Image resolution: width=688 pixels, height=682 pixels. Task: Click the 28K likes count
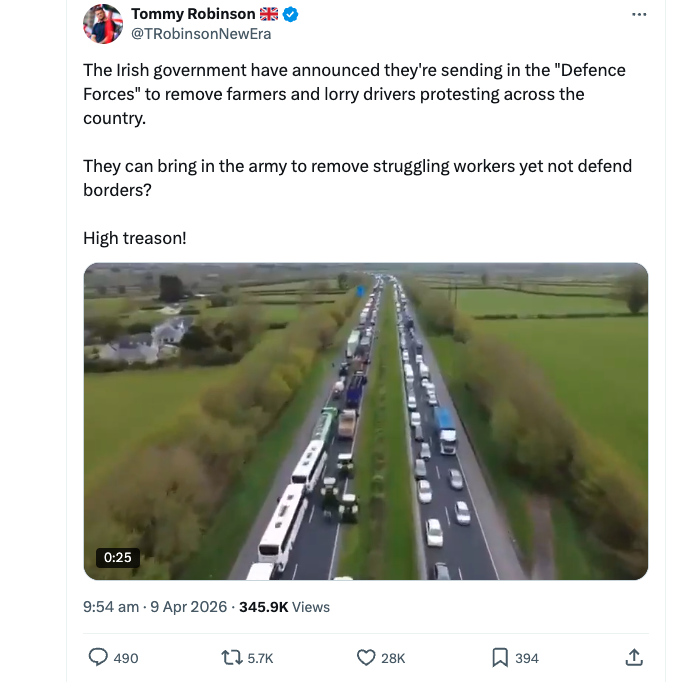(x=393, y=657)
